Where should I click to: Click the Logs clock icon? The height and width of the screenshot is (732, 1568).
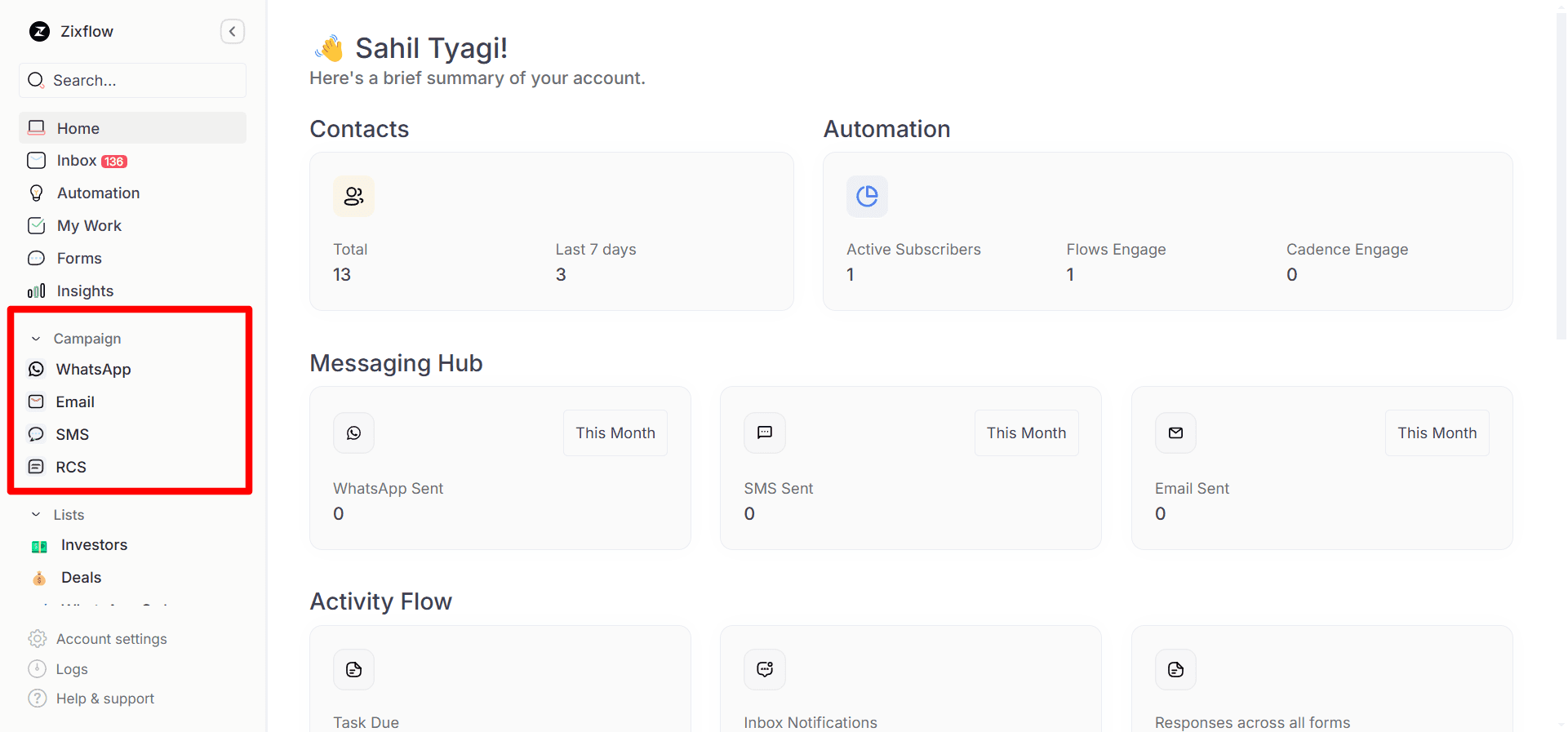pyautogui.click(x=38, y=669)
